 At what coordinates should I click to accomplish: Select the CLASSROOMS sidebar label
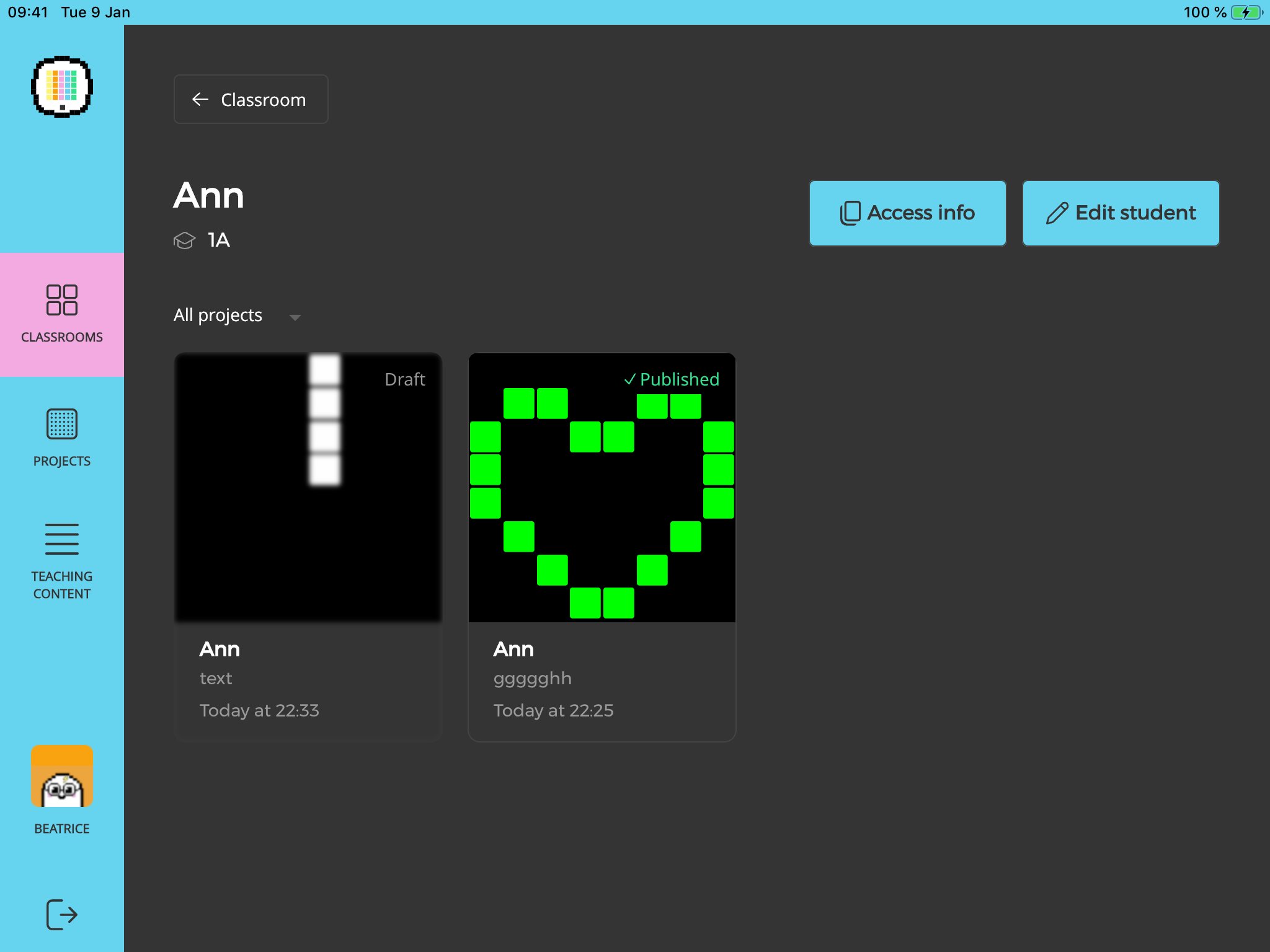tap(62, 337)
